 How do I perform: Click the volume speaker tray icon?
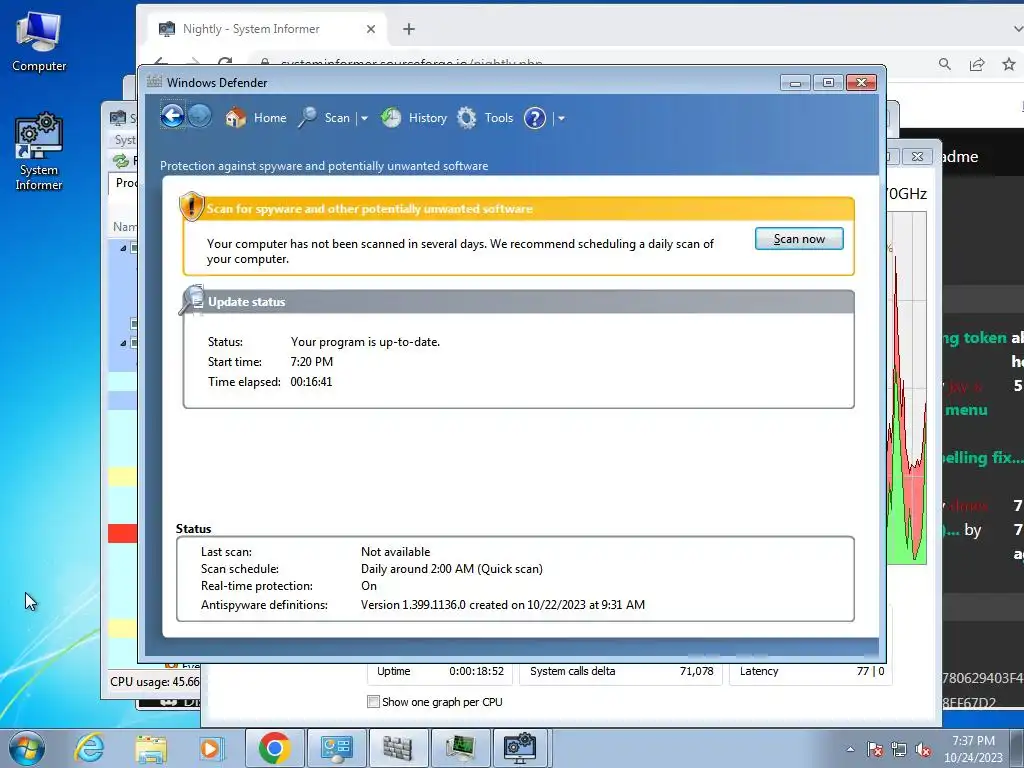pyautogui.click(x=923, y=749)
